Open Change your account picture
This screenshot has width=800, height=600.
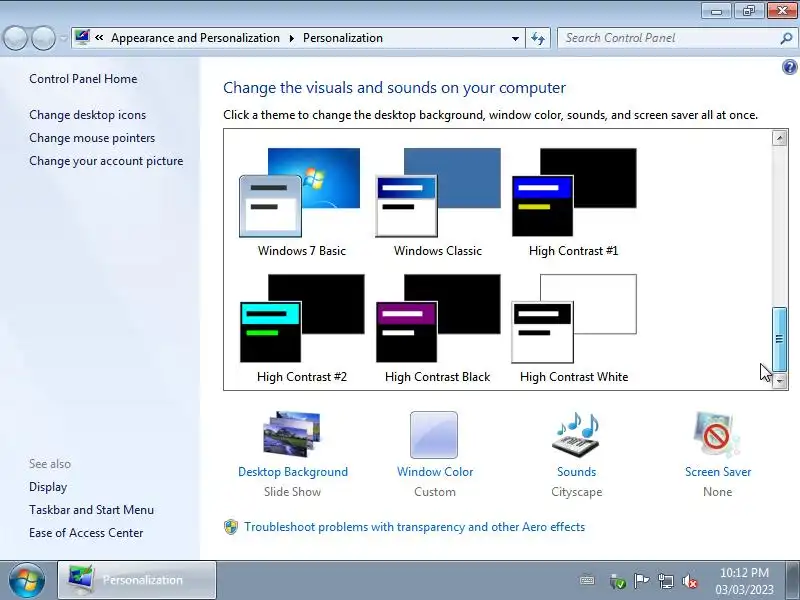106,161
